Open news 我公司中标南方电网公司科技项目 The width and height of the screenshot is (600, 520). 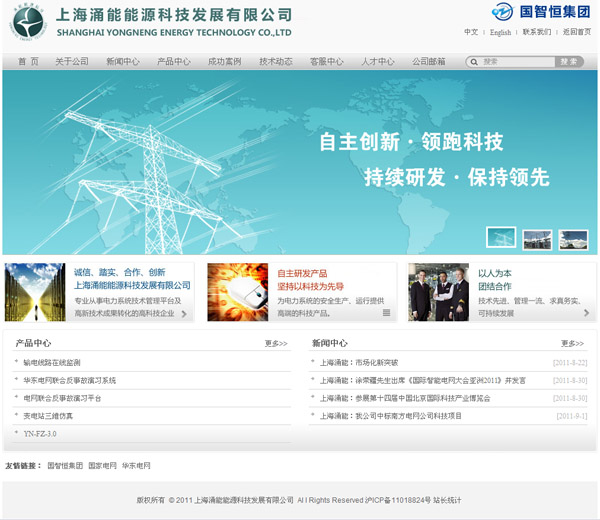pos(391,416)
